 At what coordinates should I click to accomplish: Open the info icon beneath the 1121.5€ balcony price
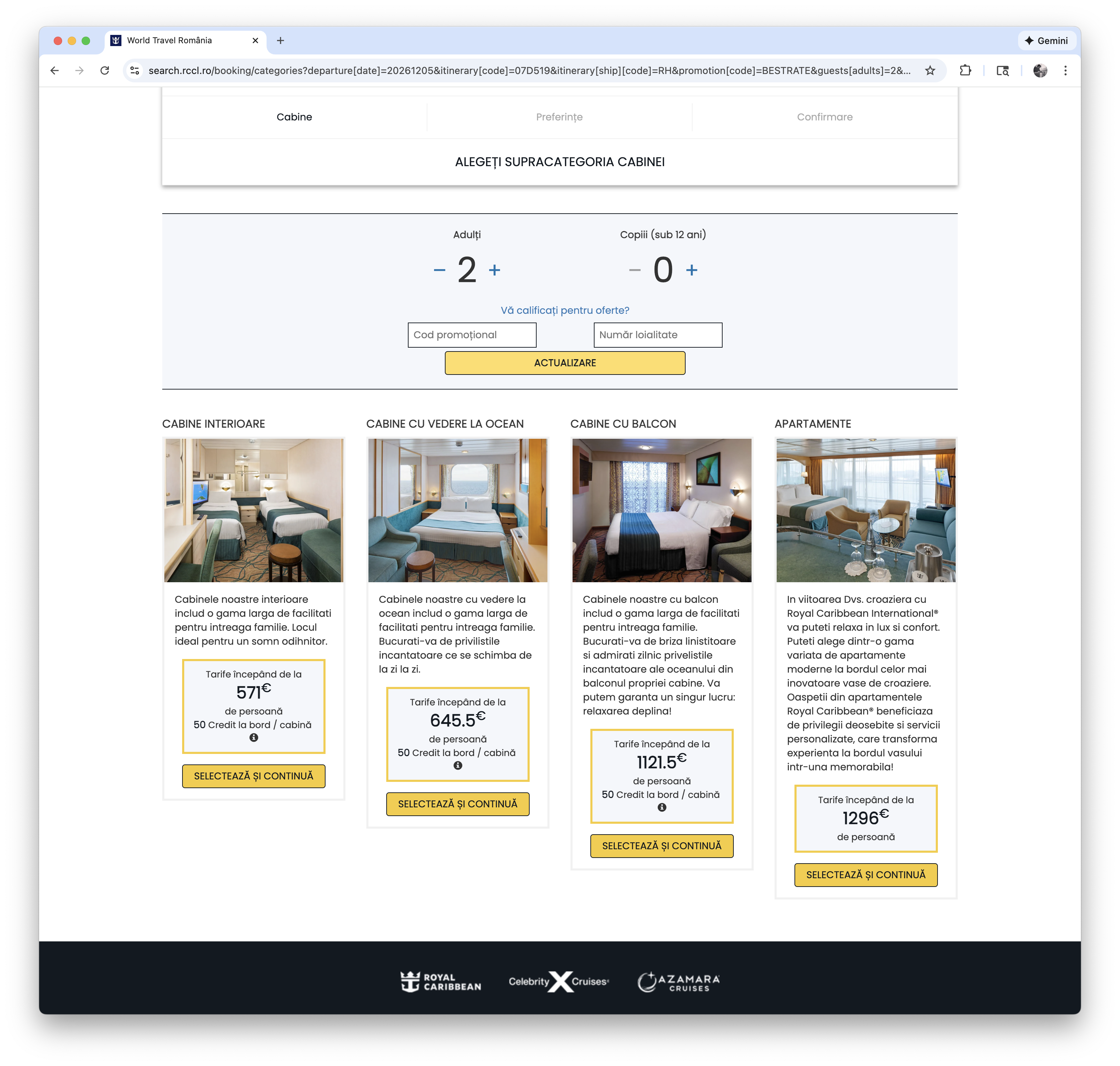(x=662, y=807)
